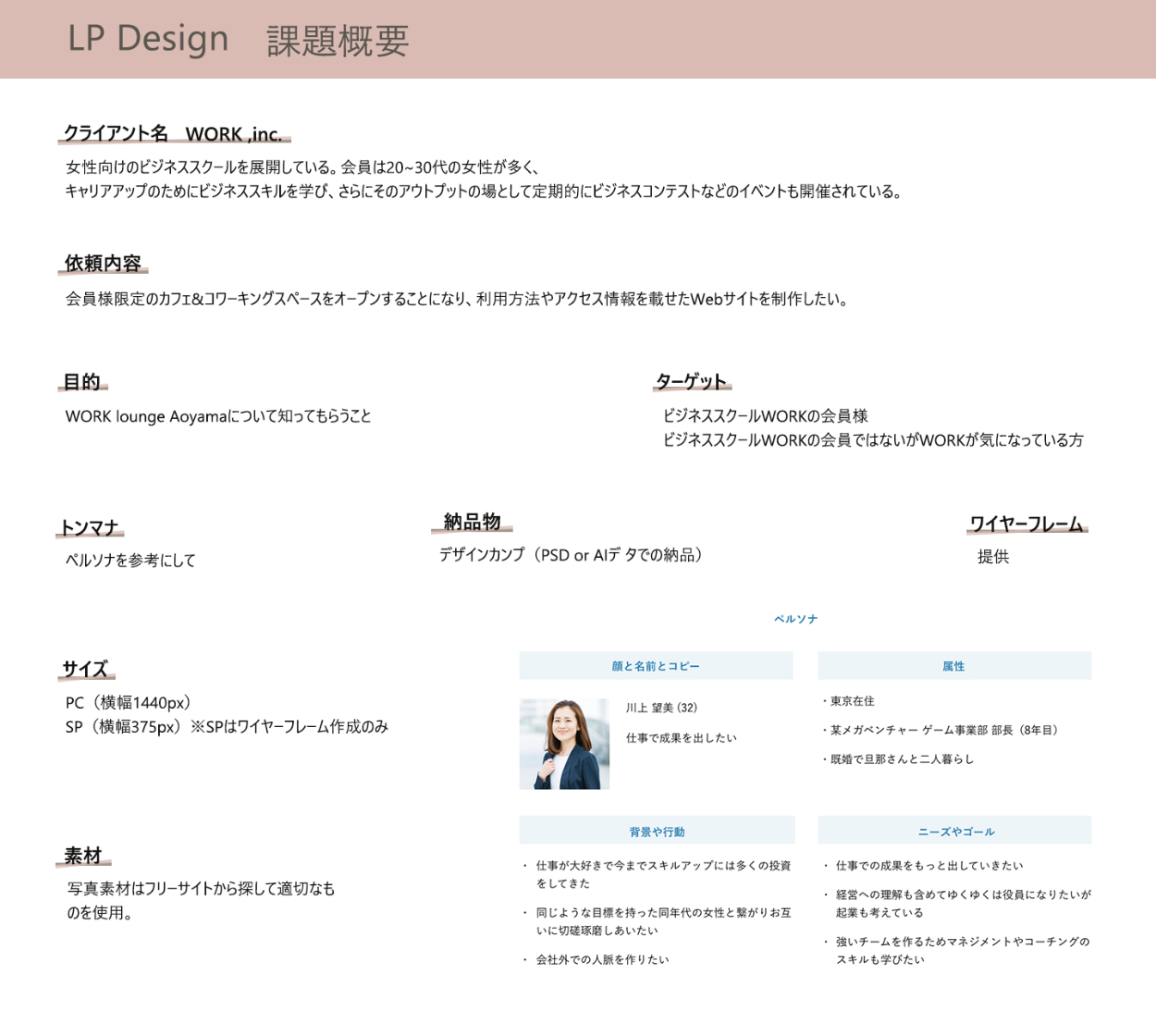The image size is (1156, 1036).
Task: Click the blue ペルソナ title link
Action: tap(795, 619)
